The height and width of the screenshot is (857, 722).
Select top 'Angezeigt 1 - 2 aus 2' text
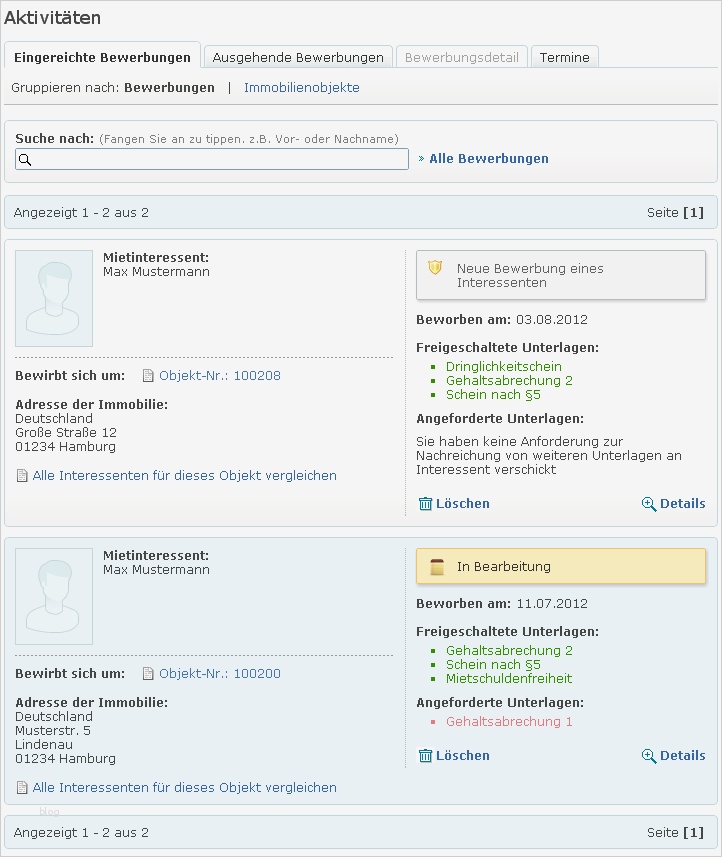coord(81,213)
